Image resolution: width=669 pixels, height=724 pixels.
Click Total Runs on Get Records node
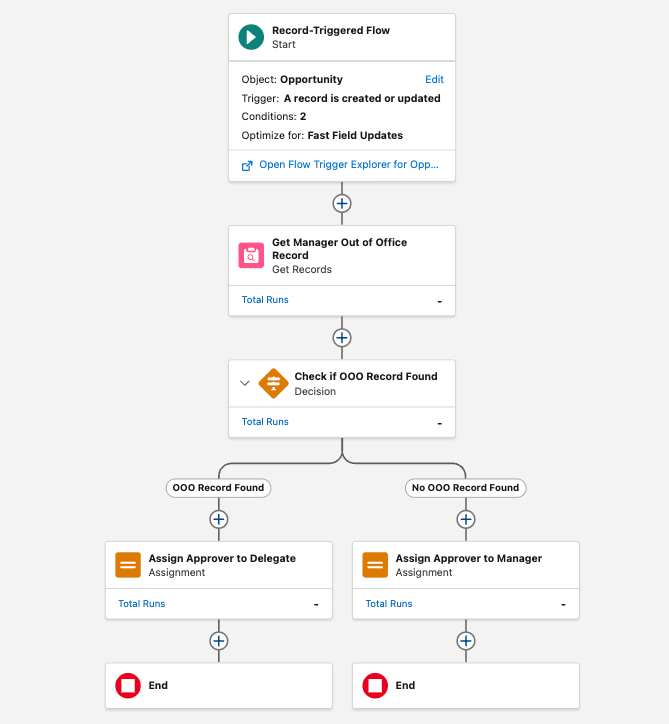point(265,300)
